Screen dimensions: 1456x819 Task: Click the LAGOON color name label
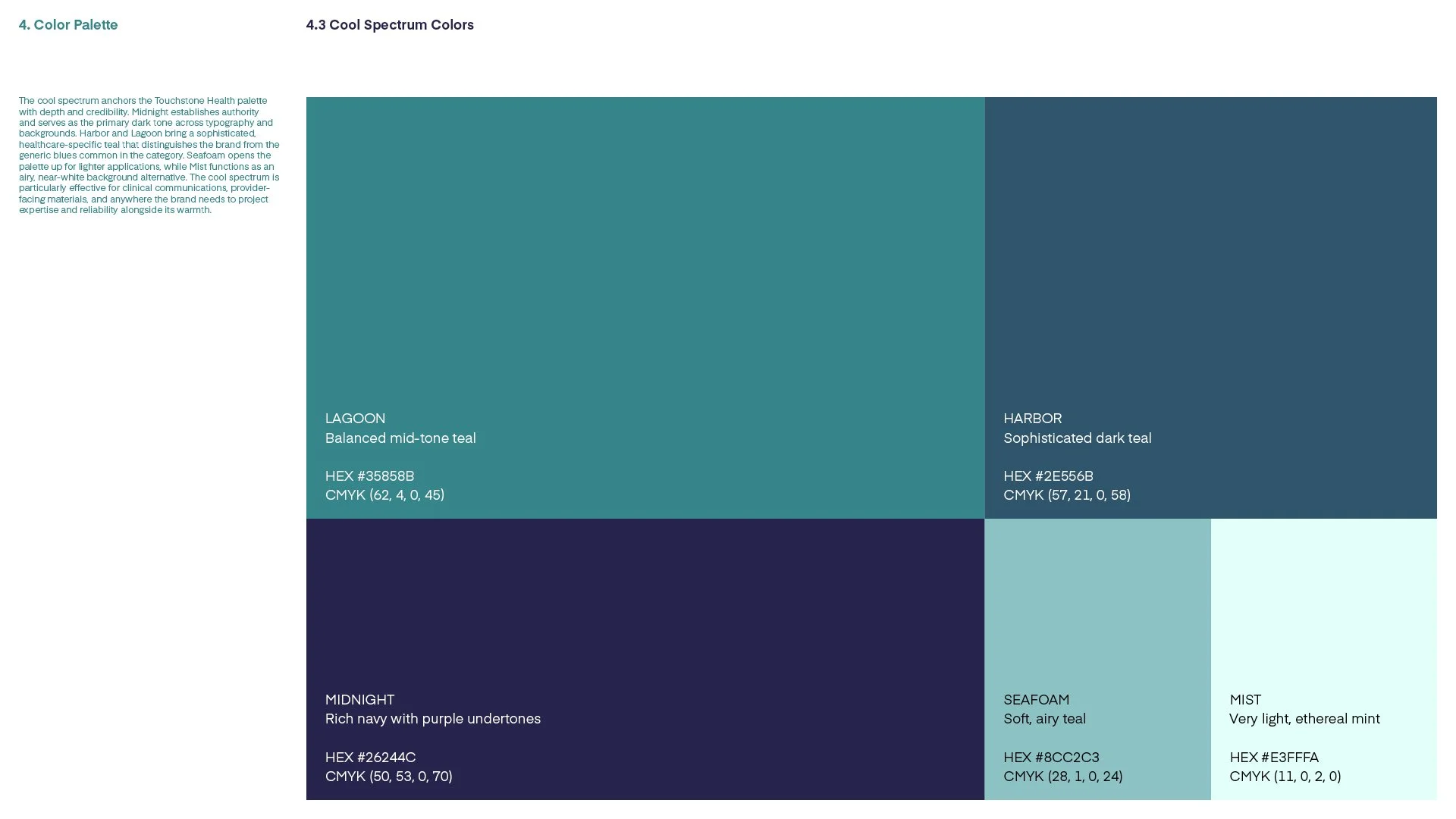click(355, 419)
